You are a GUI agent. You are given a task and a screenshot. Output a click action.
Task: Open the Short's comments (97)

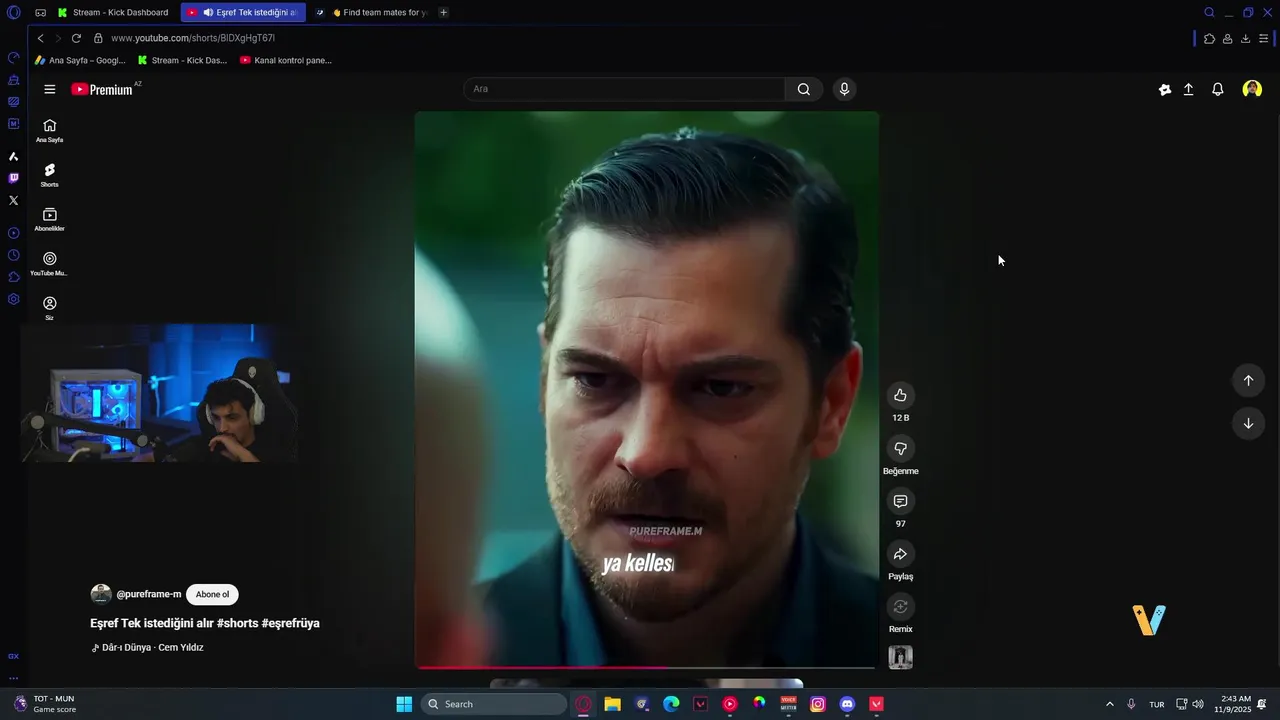(900, 501)
